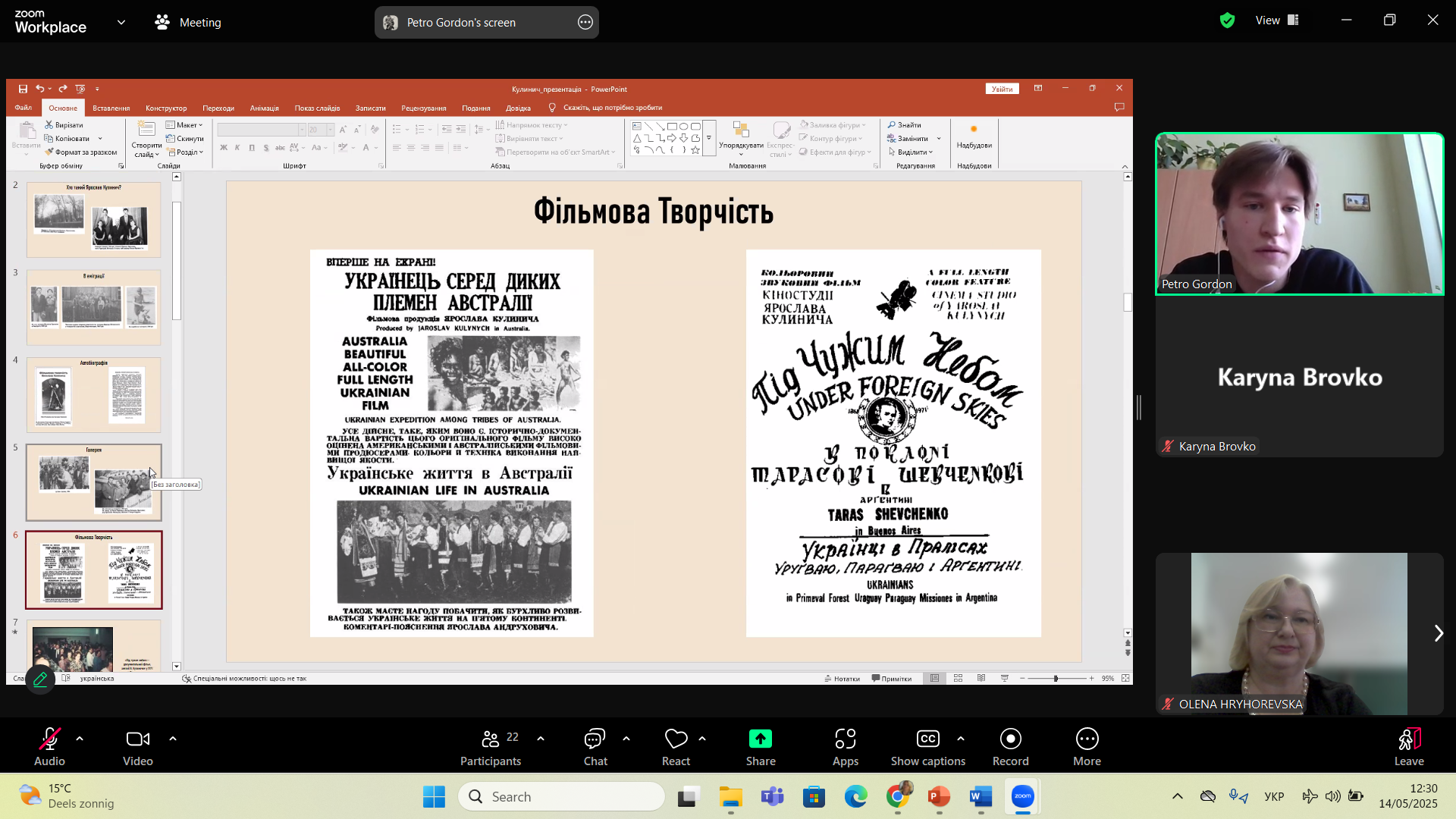Switch to the Meeting tab
Viewport: 1456px width, 819px height.
point(188,23)
